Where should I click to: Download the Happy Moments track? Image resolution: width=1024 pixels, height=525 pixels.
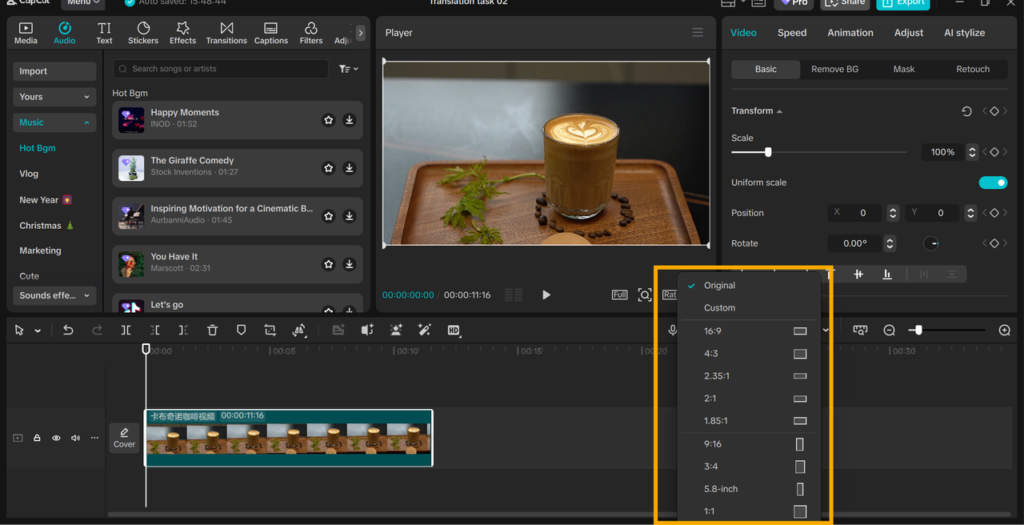click(349, 120)
